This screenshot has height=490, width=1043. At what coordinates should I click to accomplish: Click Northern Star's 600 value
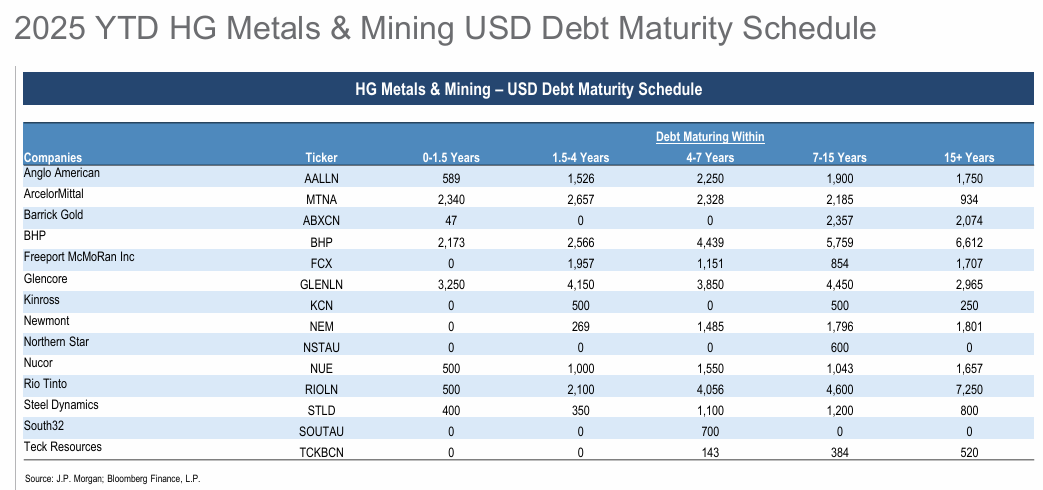[x=840, y=346]
